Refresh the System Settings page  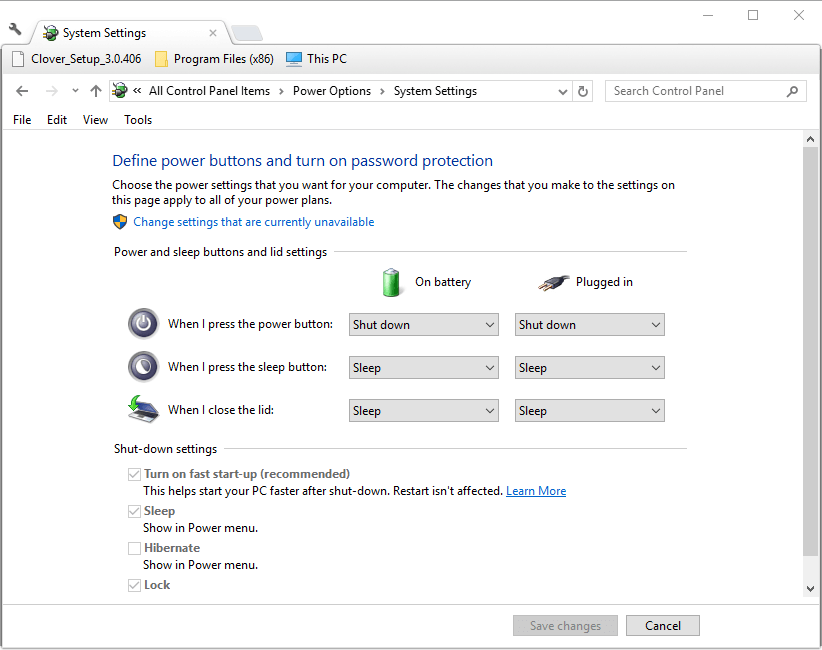click(583, 91)
